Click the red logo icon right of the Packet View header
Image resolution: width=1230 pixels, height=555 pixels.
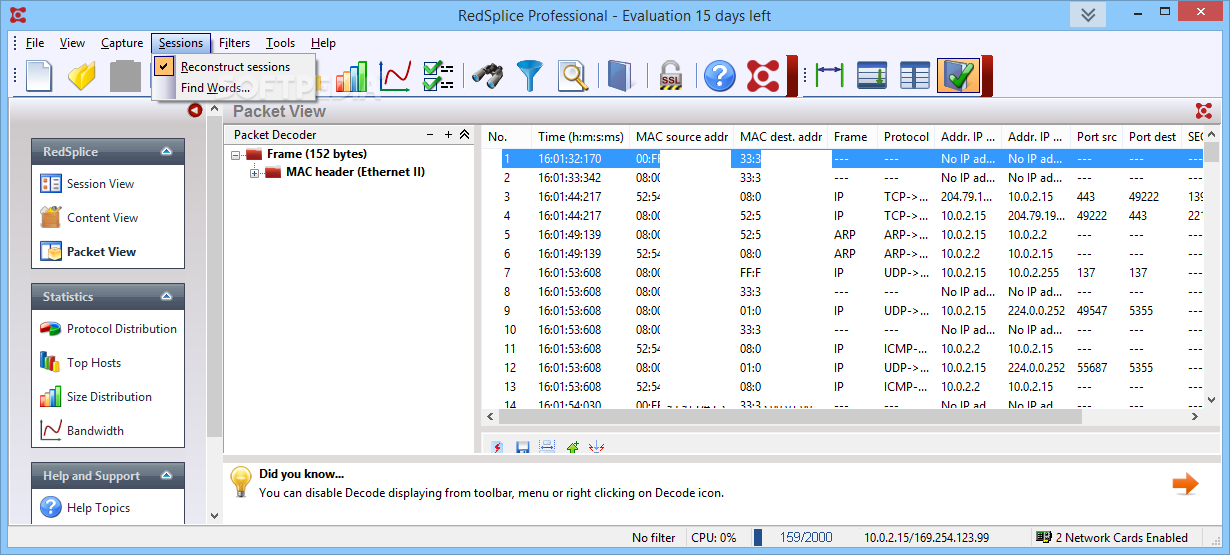tap(1204, 111)
